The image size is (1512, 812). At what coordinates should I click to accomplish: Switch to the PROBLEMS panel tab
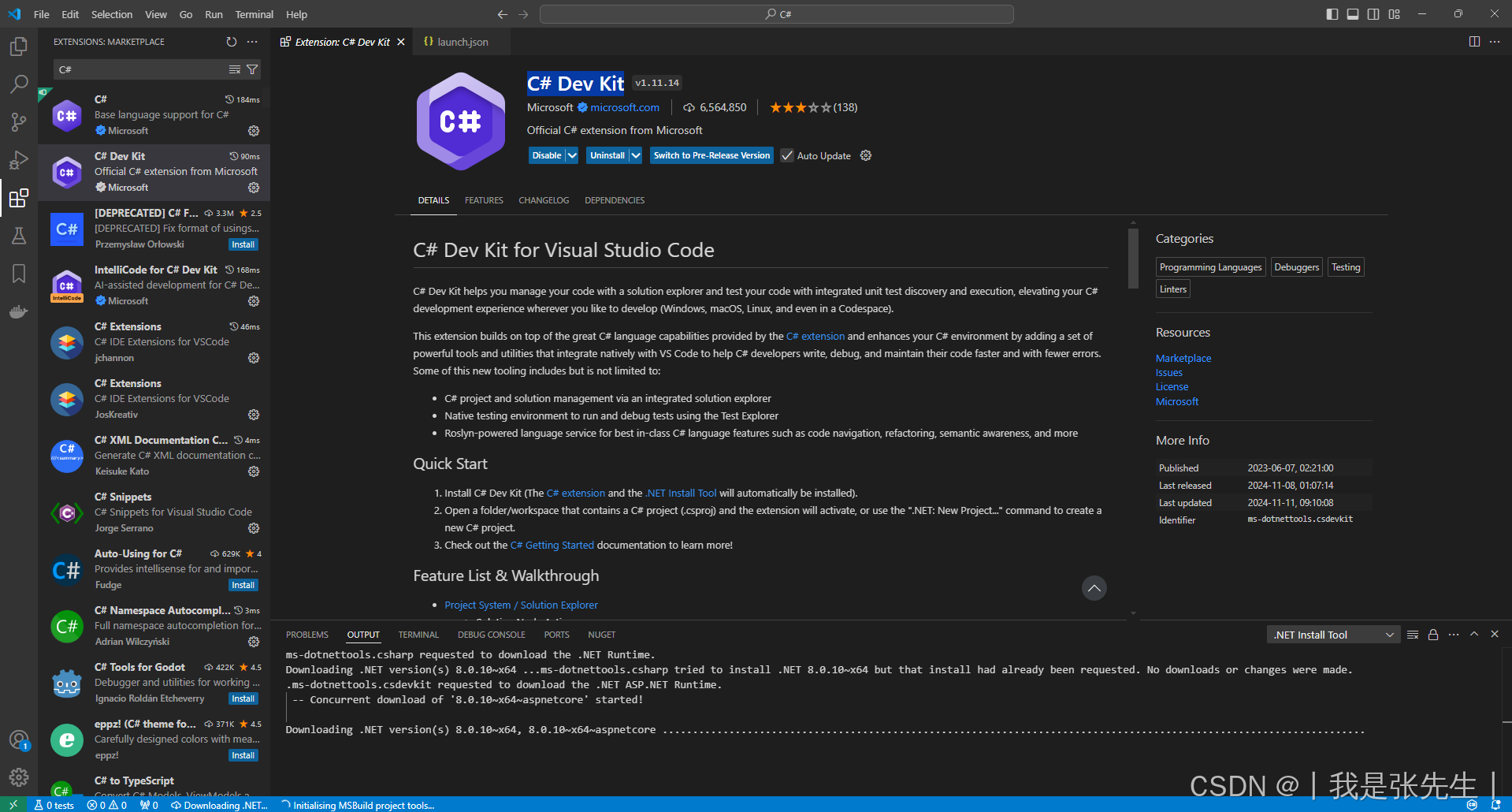click(x=306, y=635)
